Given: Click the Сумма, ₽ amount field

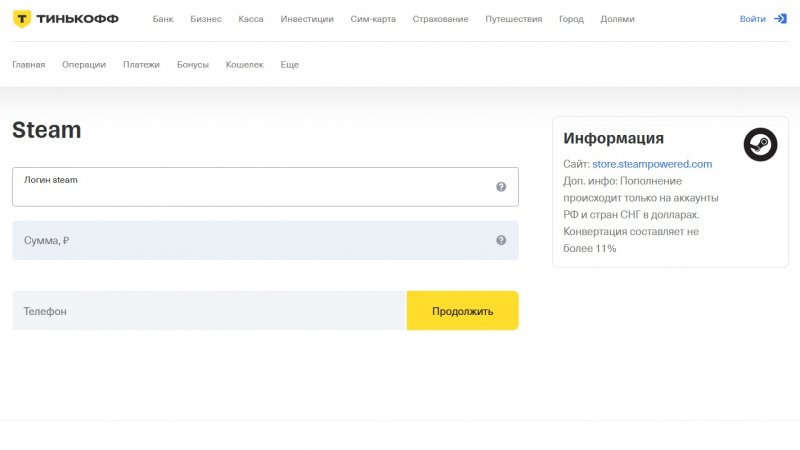Looking at the screenshot, I should point(250,240).
